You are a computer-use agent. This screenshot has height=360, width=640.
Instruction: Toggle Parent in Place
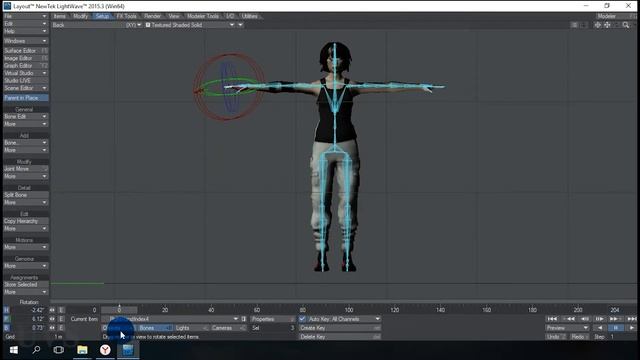point(26,98)
